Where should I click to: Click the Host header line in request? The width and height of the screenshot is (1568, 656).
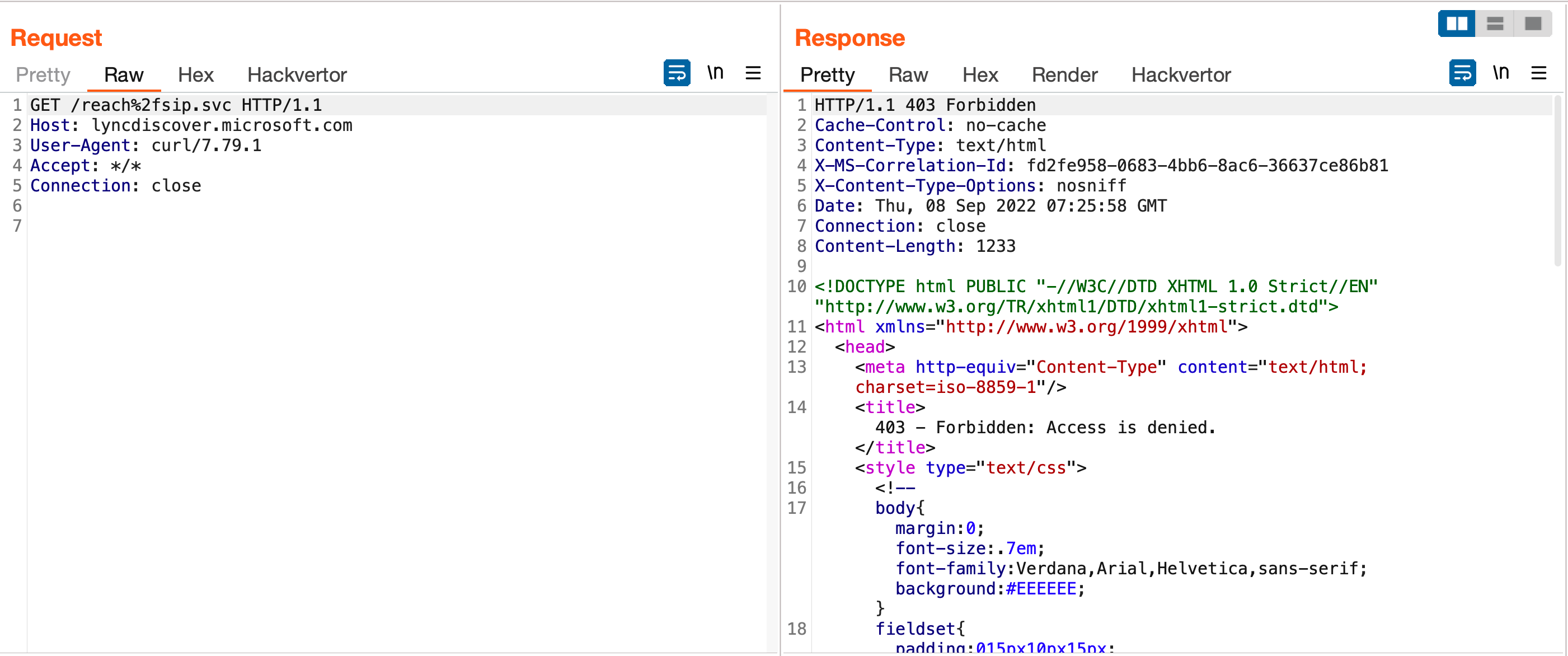[x=191, y=125]
